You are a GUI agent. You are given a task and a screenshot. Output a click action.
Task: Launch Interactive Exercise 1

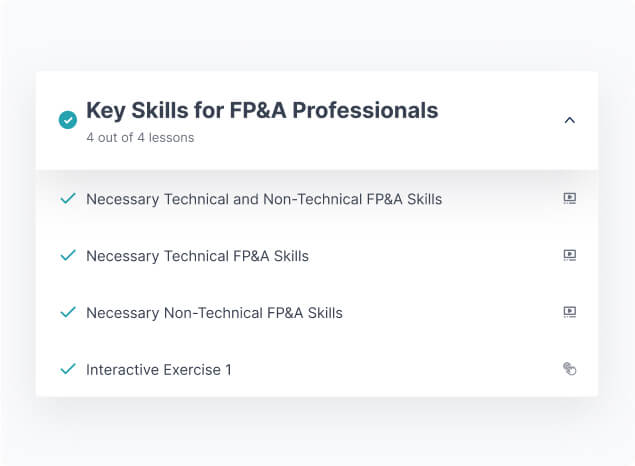(x=158, y=370)
